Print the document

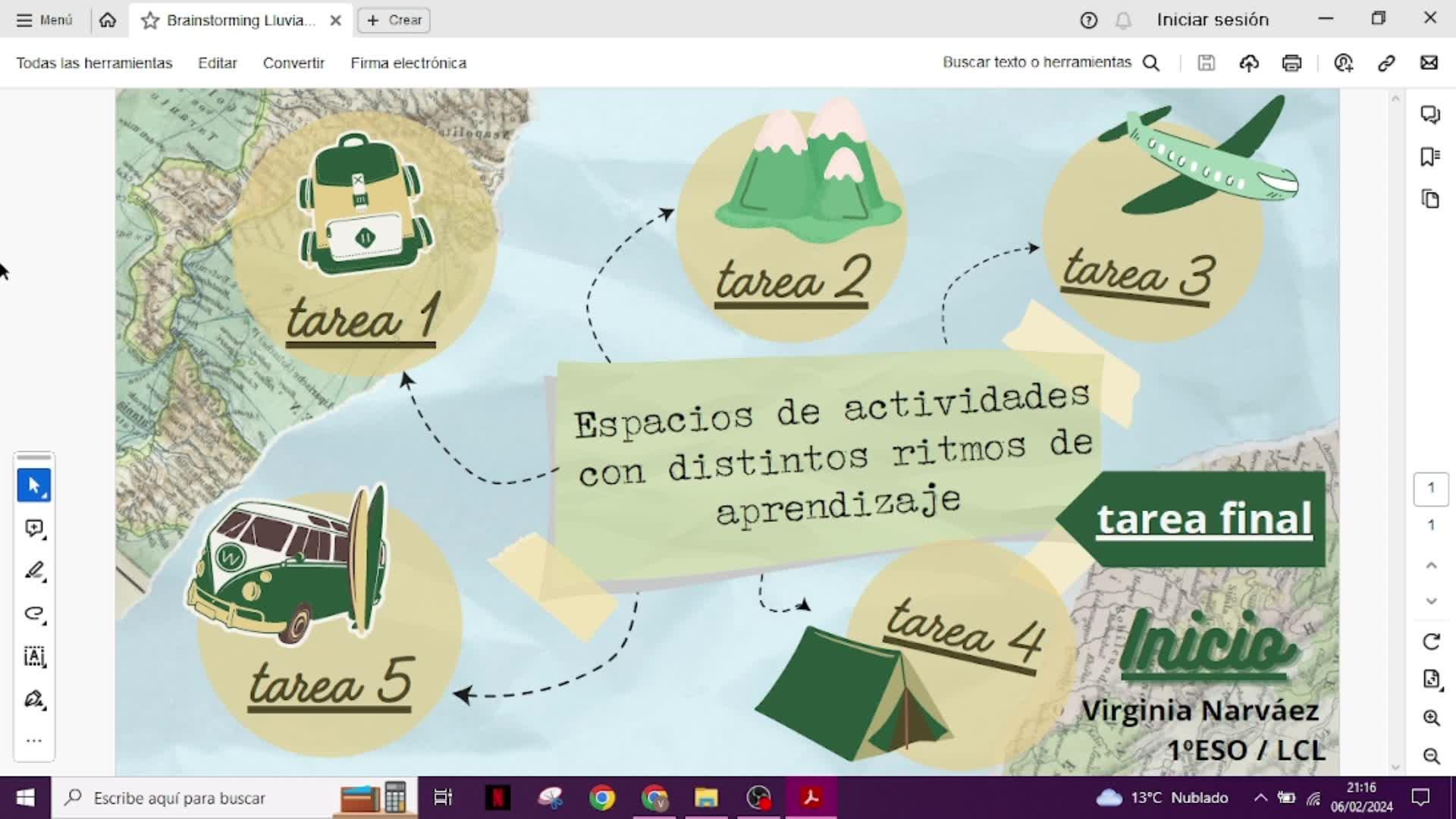point(1291,63)
